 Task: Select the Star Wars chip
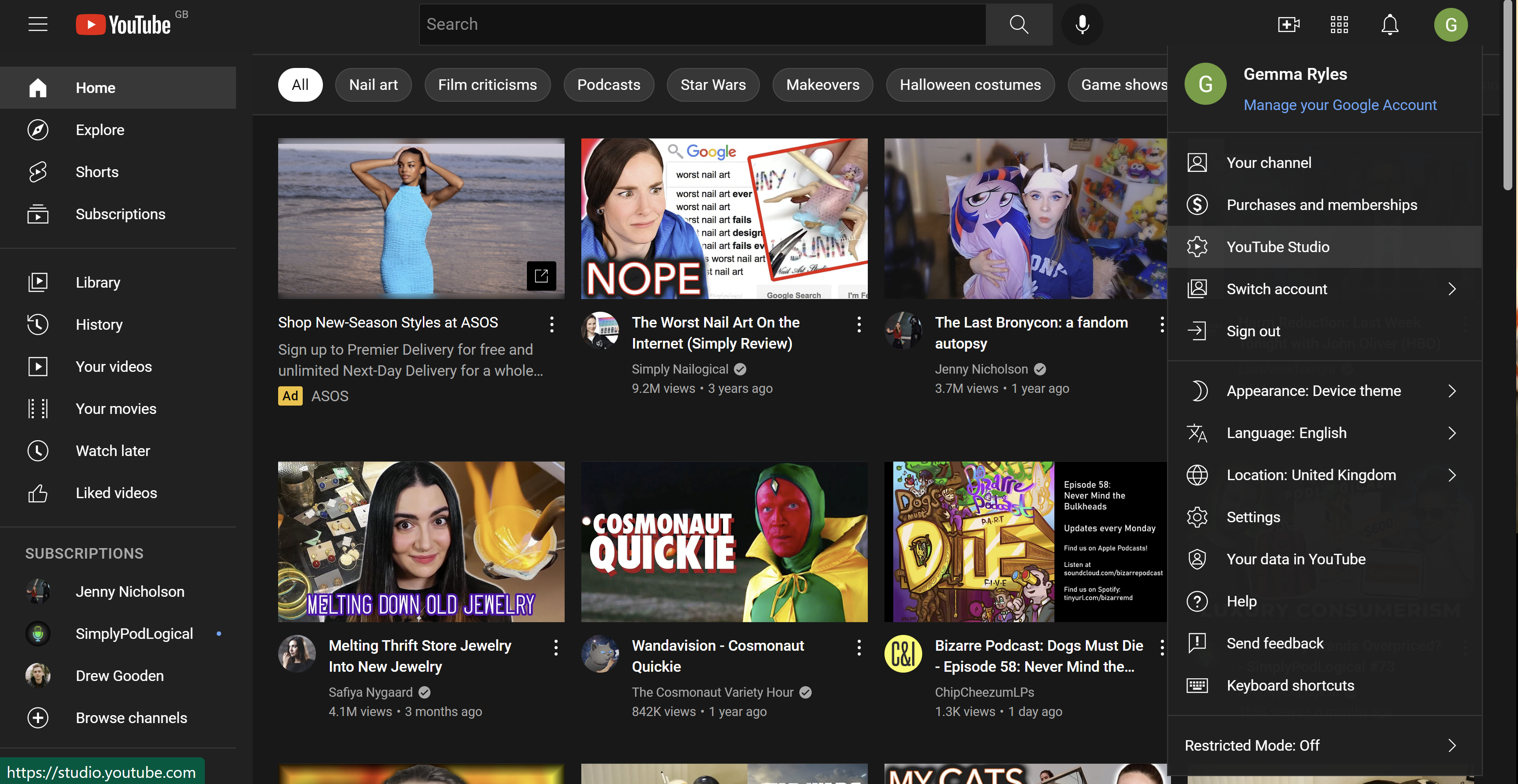tap(713, 85)
